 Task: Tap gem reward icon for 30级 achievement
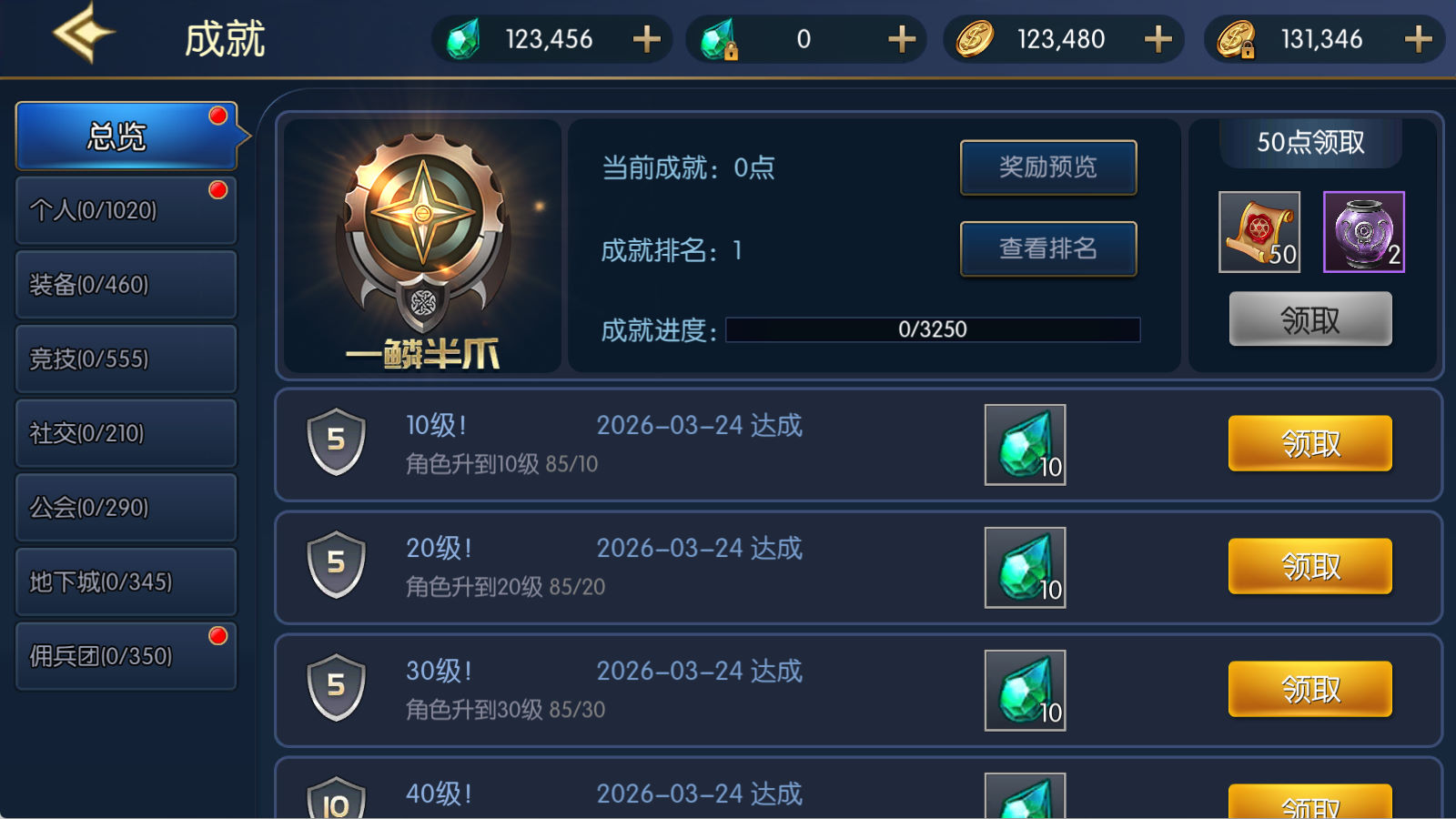[1025, 691]
